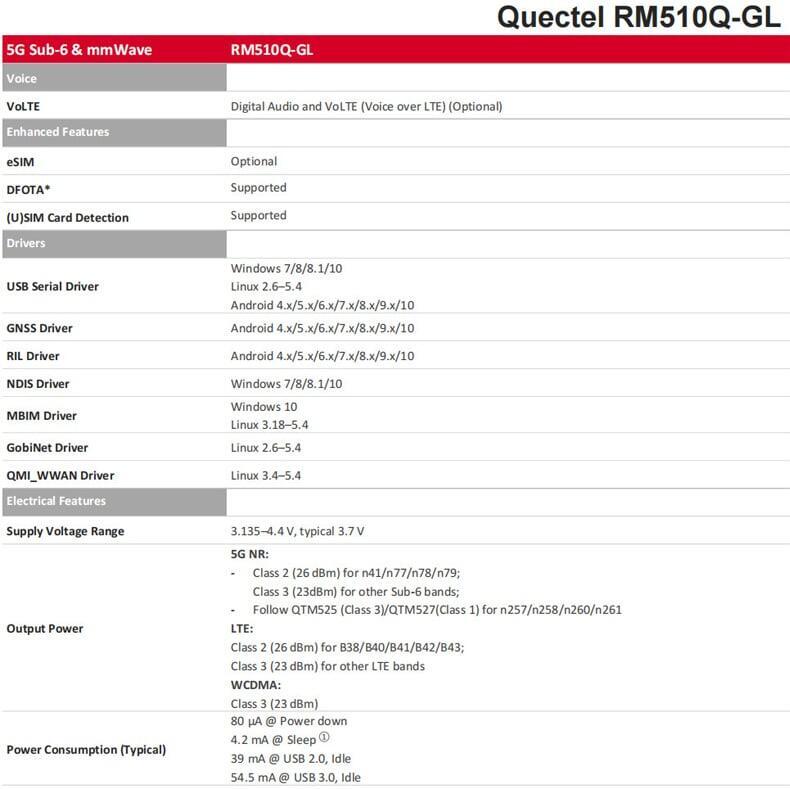
Task: Click the 'NDIS Driver' label
Action: click(x=38, y=383)
